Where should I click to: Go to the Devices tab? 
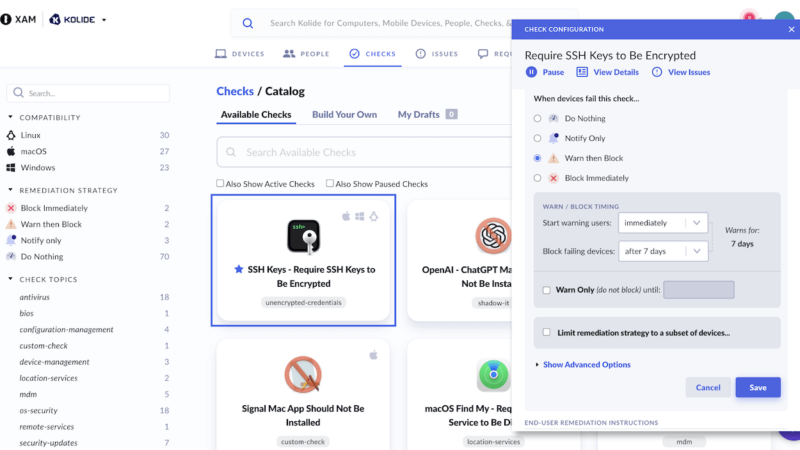tap(239, 54)
